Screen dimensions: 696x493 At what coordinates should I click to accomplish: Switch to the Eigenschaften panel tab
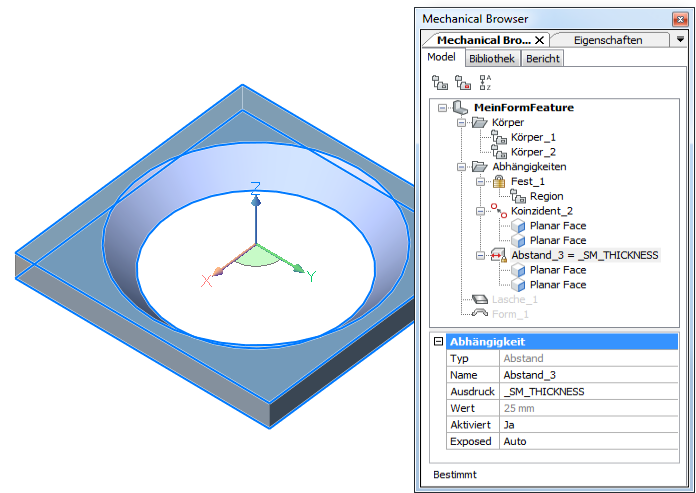pos(608,40)
